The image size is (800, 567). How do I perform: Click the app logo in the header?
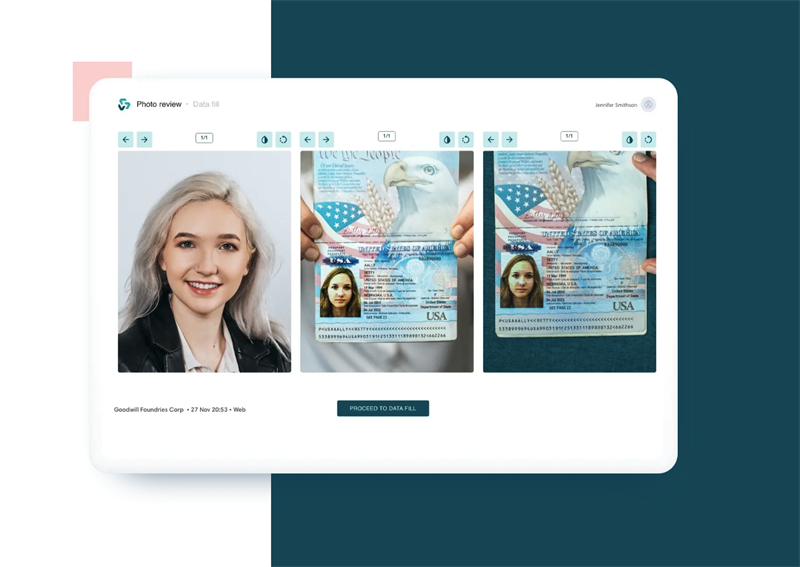(x=124, y=104)
